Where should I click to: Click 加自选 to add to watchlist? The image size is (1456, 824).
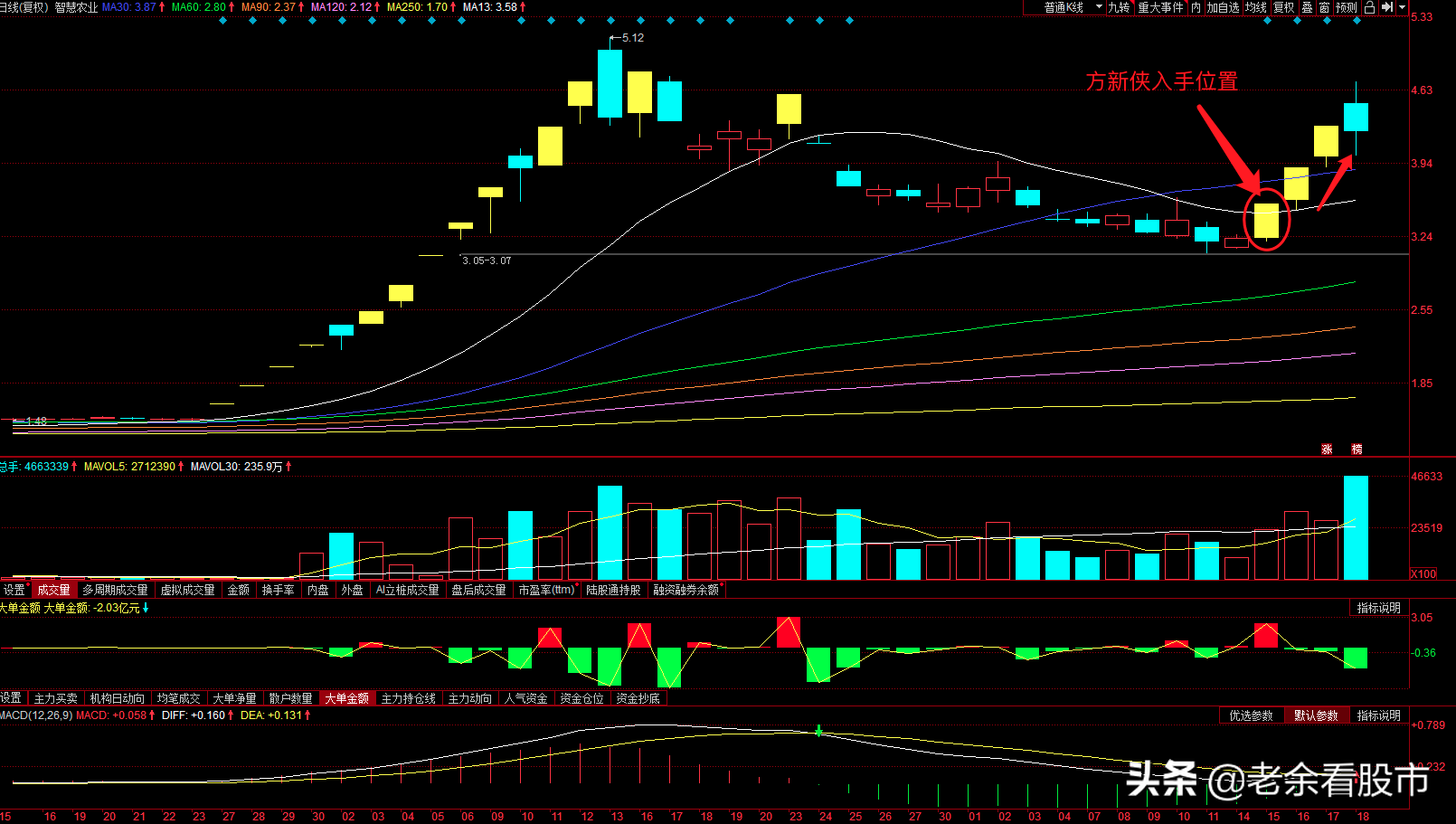pos(1224,7)
